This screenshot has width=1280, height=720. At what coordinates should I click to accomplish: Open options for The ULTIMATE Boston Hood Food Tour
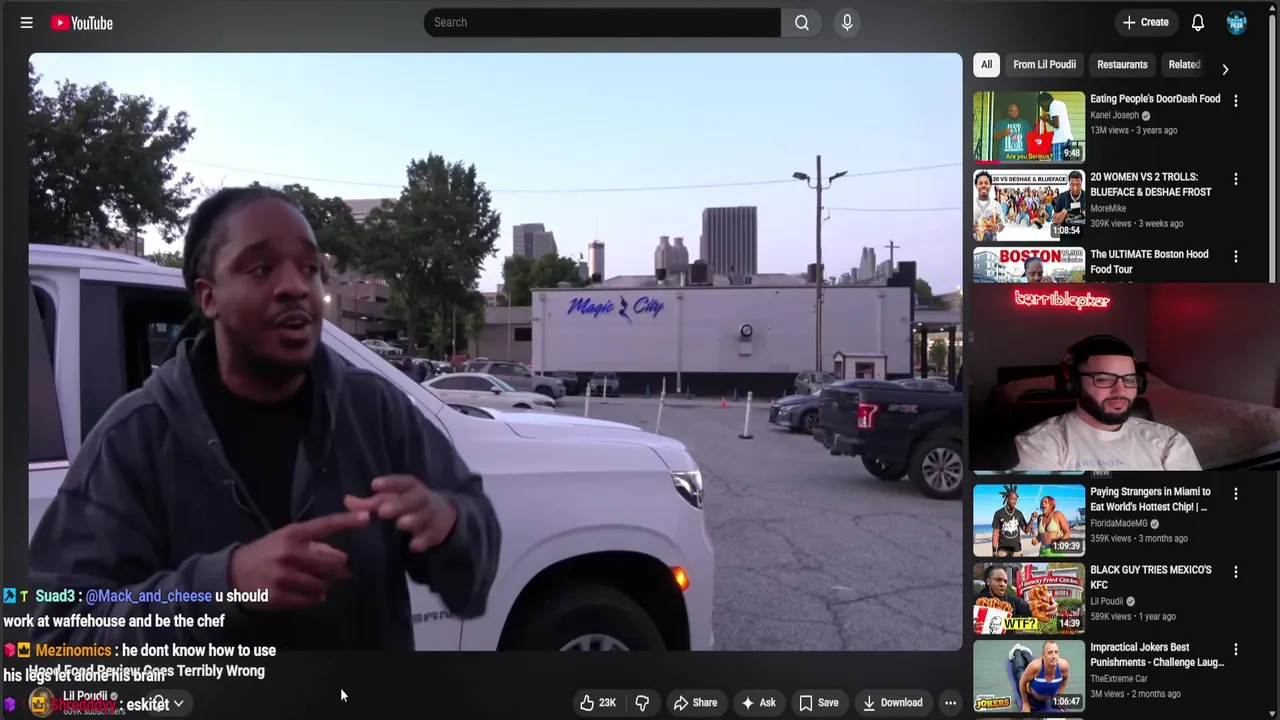pyautogui.click(x=1236, y=256)
